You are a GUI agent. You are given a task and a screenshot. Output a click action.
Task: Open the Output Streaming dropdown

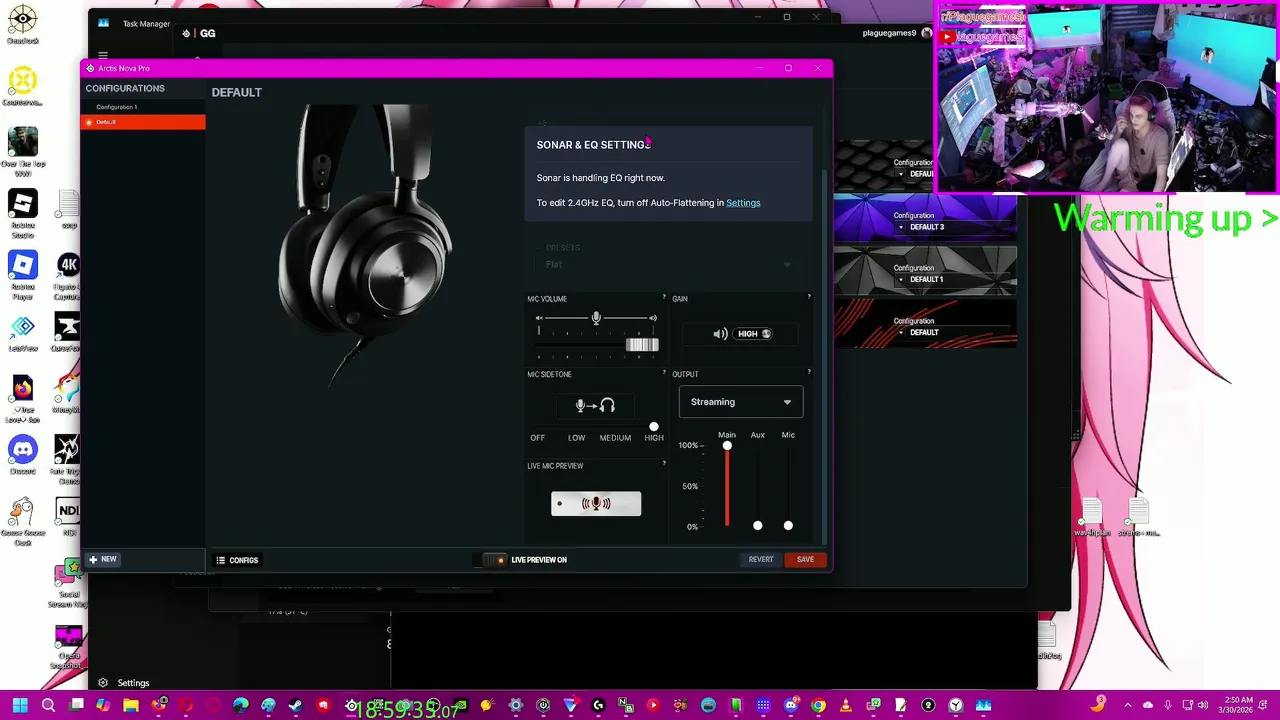point(740,402)
